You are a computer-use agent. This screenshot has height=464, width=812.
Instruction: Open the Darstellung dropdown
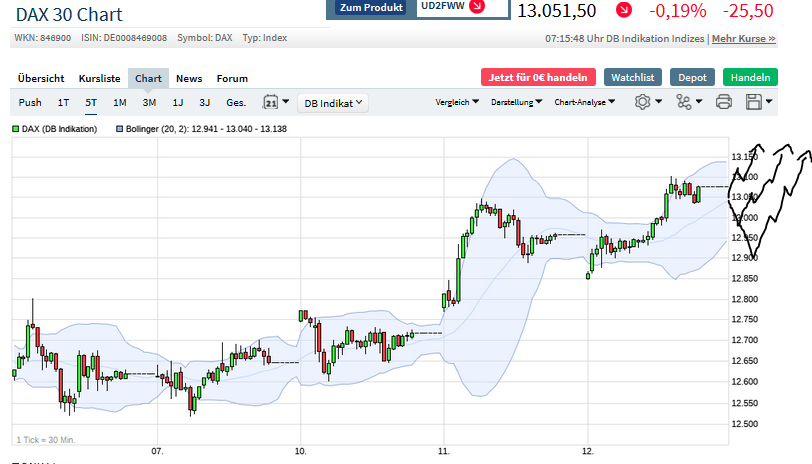[517, 102]
